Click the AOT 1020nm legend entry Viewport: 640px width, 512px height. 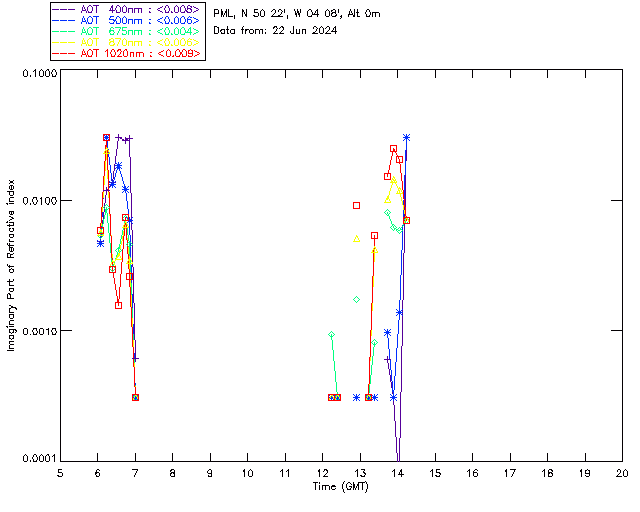(x=127, y=53)
